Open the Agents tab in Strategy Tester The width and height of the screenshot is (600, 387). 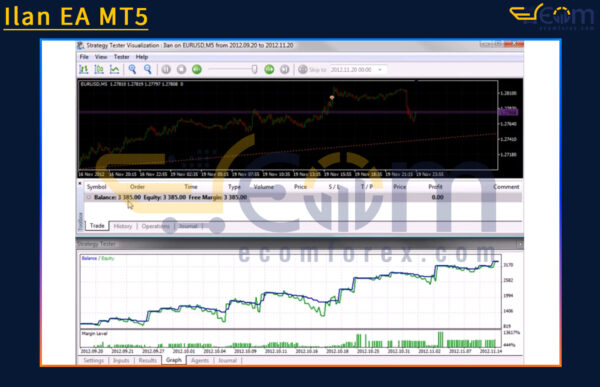(x=200, y=360)
